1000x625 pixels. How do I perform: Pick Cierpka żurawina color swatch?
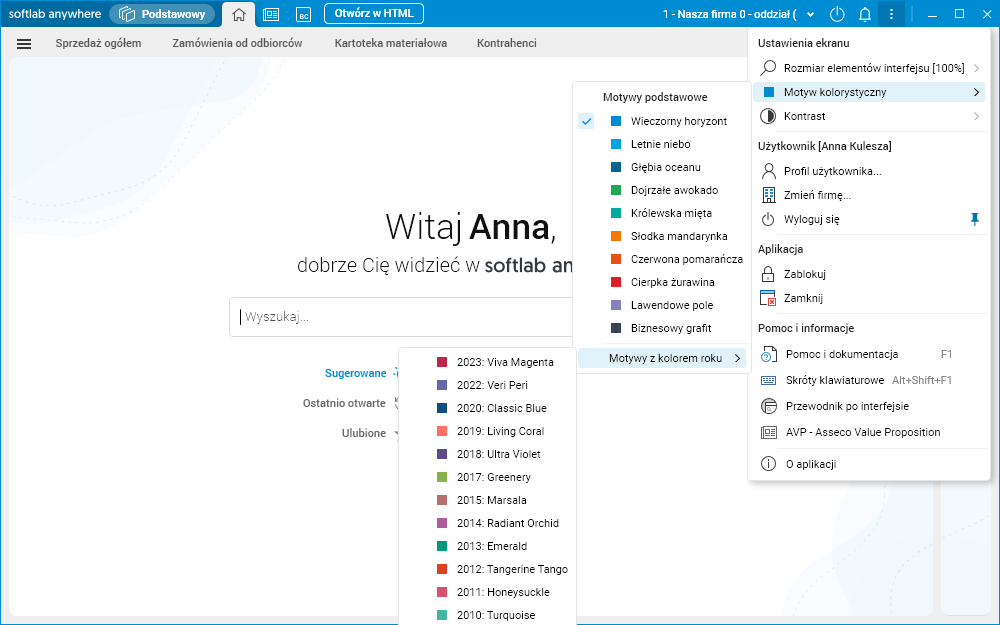(x=616, y=282)
